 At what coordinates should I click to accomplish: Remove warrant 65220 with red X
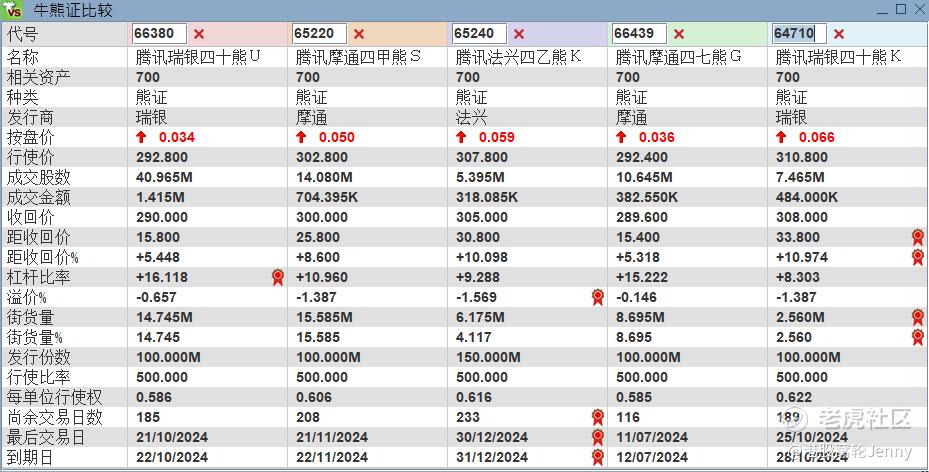[x=359, y=34]
